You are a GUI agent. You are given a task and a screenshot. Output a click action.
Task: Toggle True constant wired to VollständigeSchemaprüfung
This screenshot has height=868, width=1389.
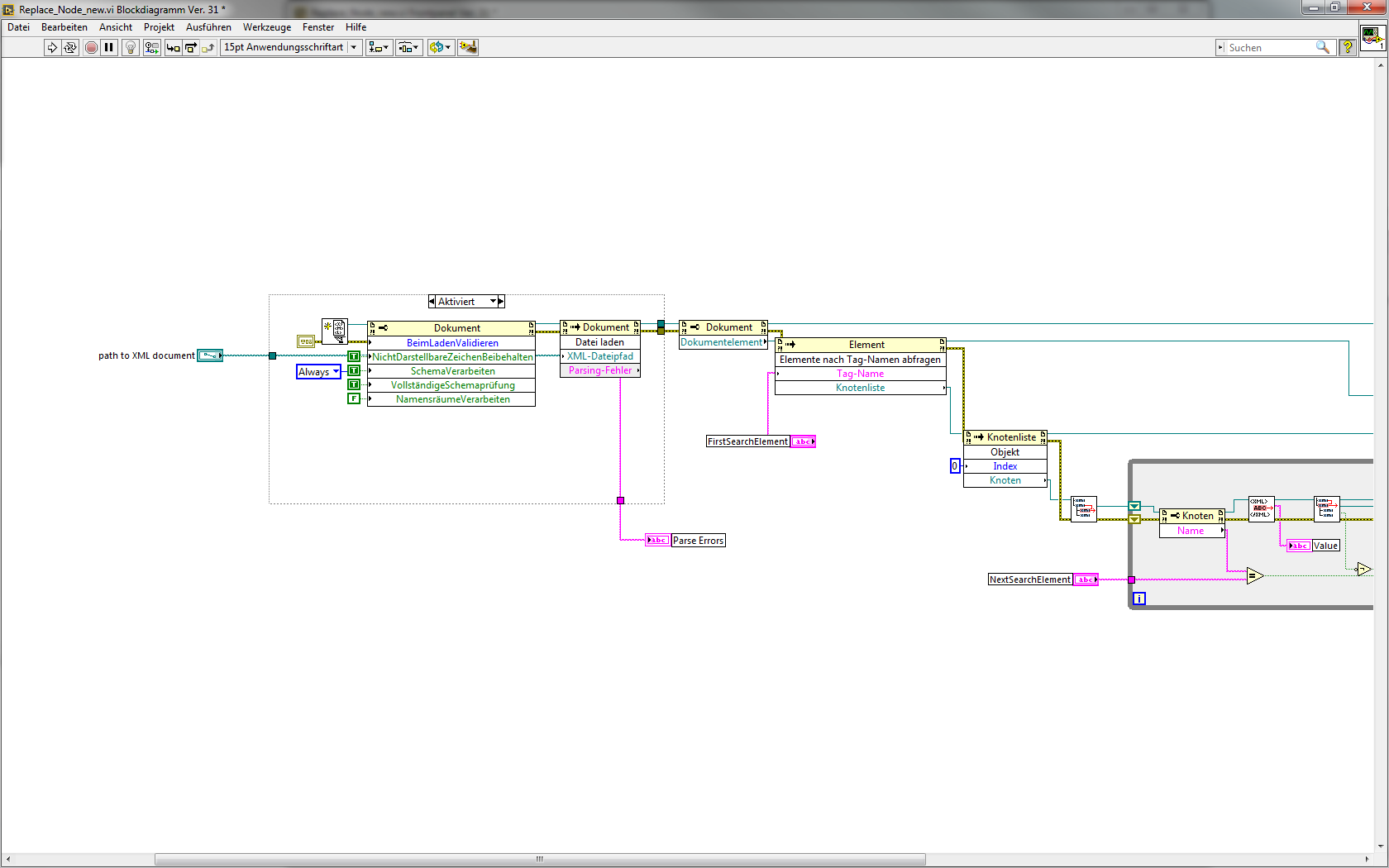pyautogui.click(x=354, y=385)
